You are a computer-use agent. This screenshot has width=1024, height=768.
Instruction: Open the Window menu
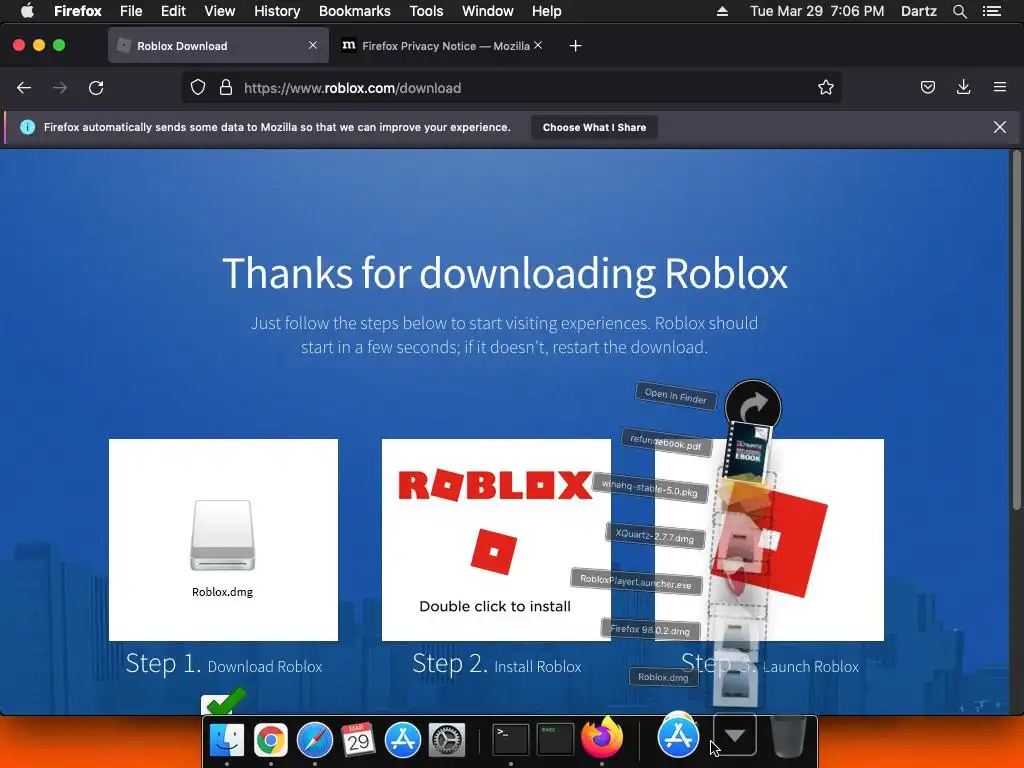tap(488, 11)
